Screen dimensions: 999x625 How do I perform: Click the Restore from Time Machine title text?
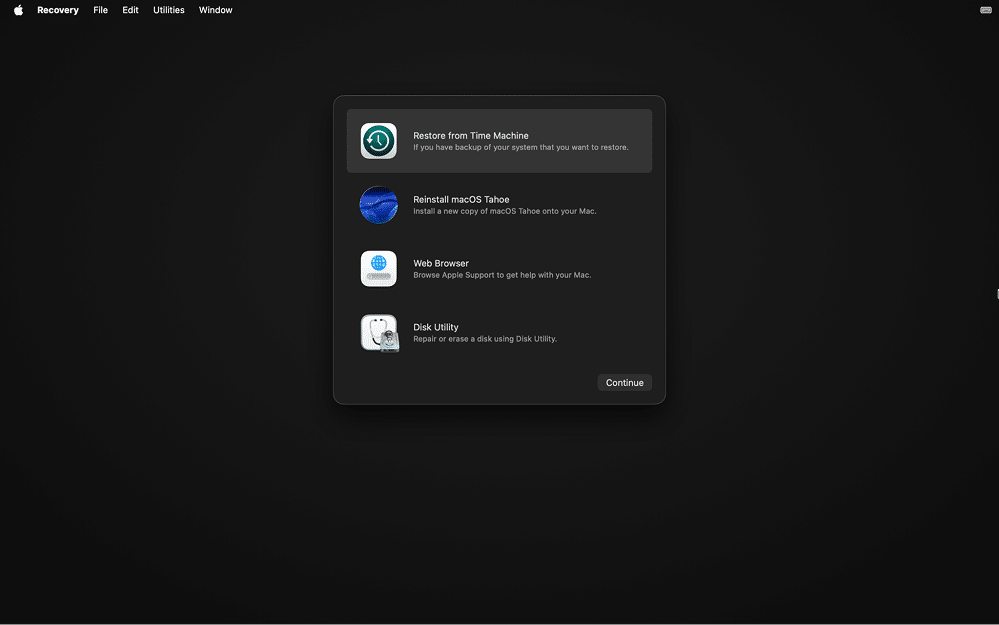(x=471, y=135)
